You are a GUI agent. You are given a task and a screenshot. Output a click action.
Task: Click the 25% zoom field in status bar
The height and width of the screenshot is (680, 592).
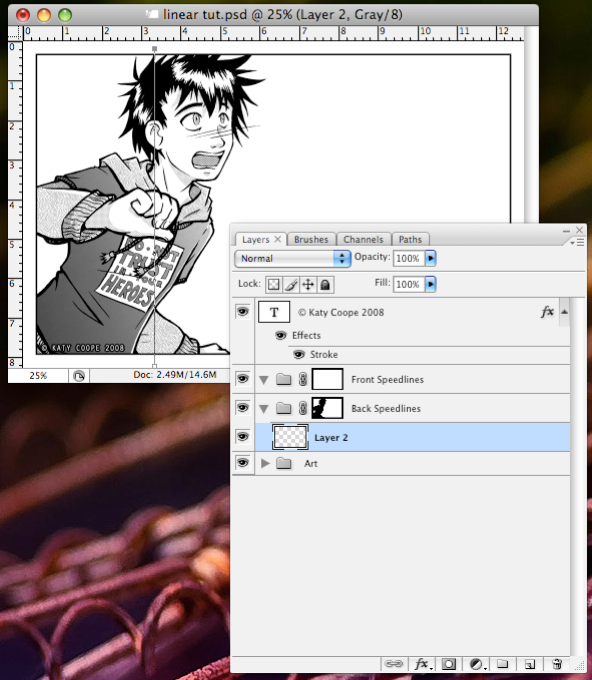click(x=38, y=376)
